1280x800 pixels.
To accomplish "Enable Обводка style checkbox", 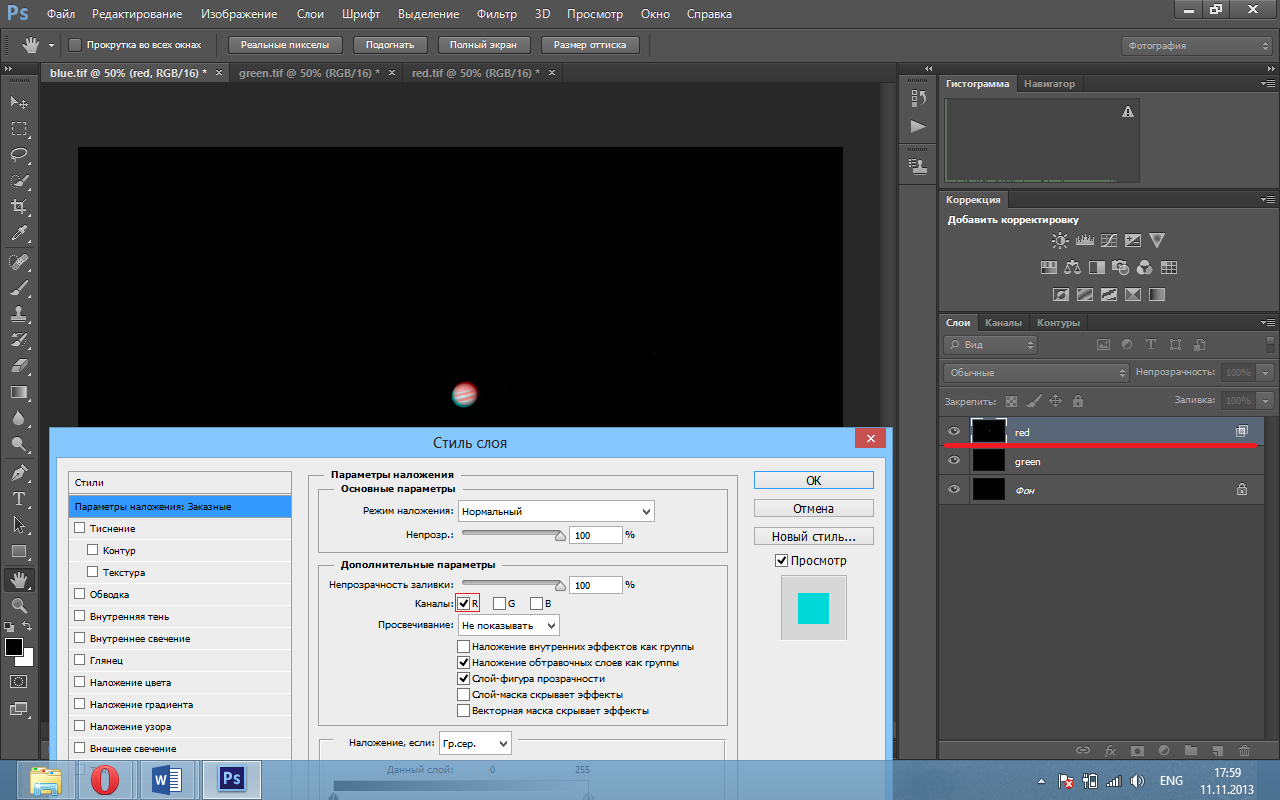I will [80, 594].
